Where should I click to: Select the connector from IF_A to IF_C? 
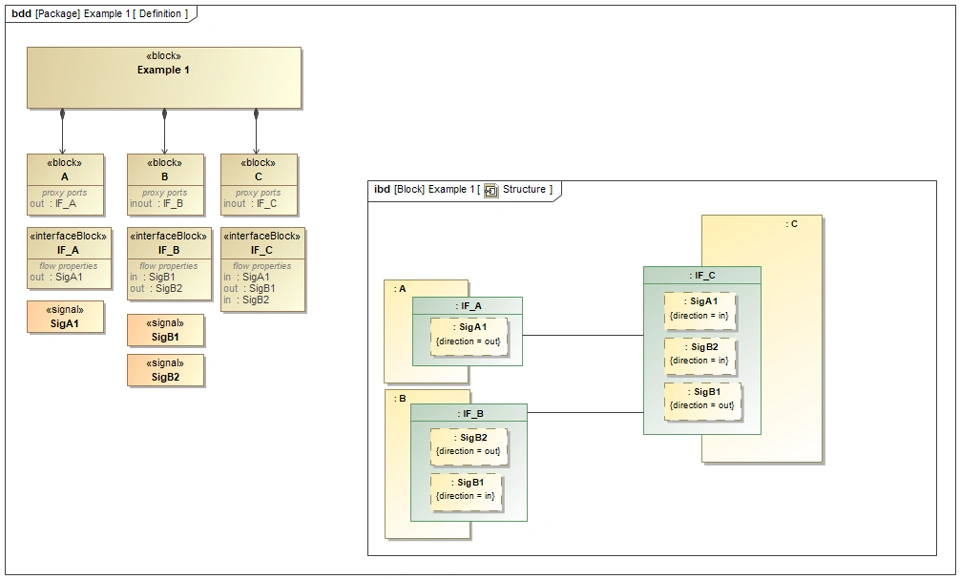583,335
